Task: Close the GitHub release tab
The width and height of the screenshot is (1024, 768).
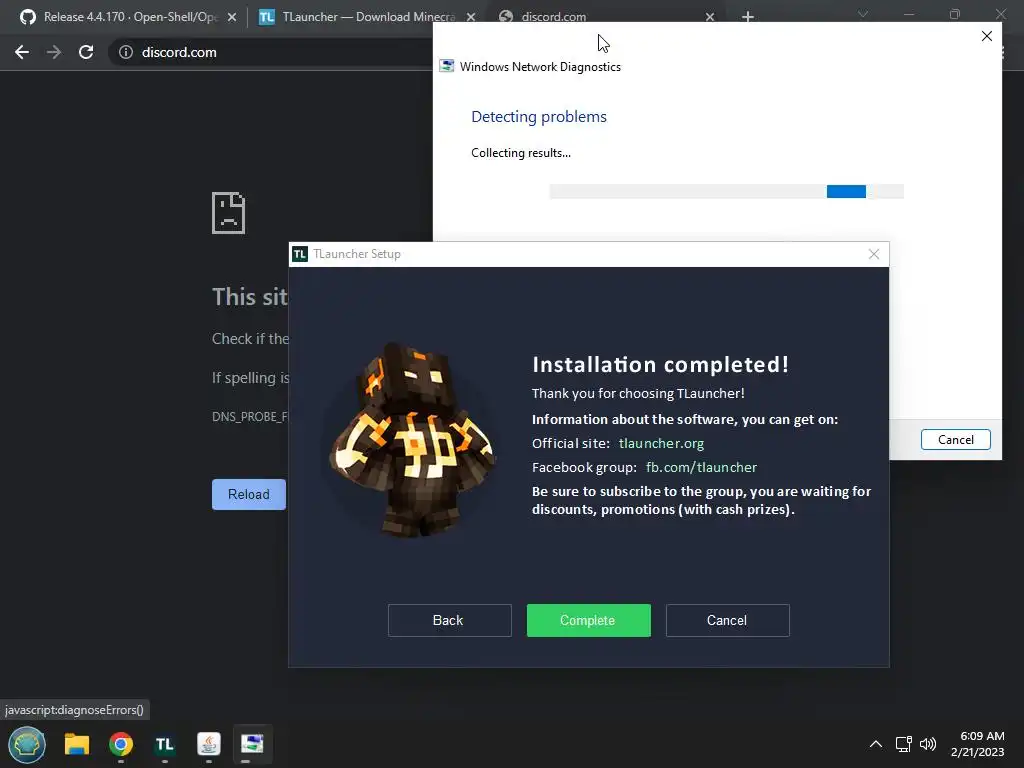Action: 232,17
